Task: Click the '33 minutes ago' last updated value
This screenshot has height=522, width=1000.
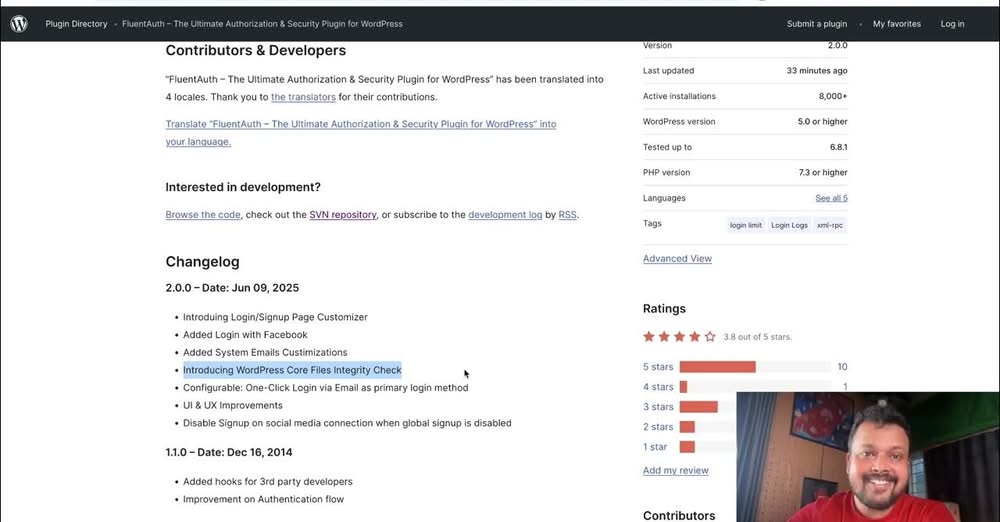Action: point(816,71)
